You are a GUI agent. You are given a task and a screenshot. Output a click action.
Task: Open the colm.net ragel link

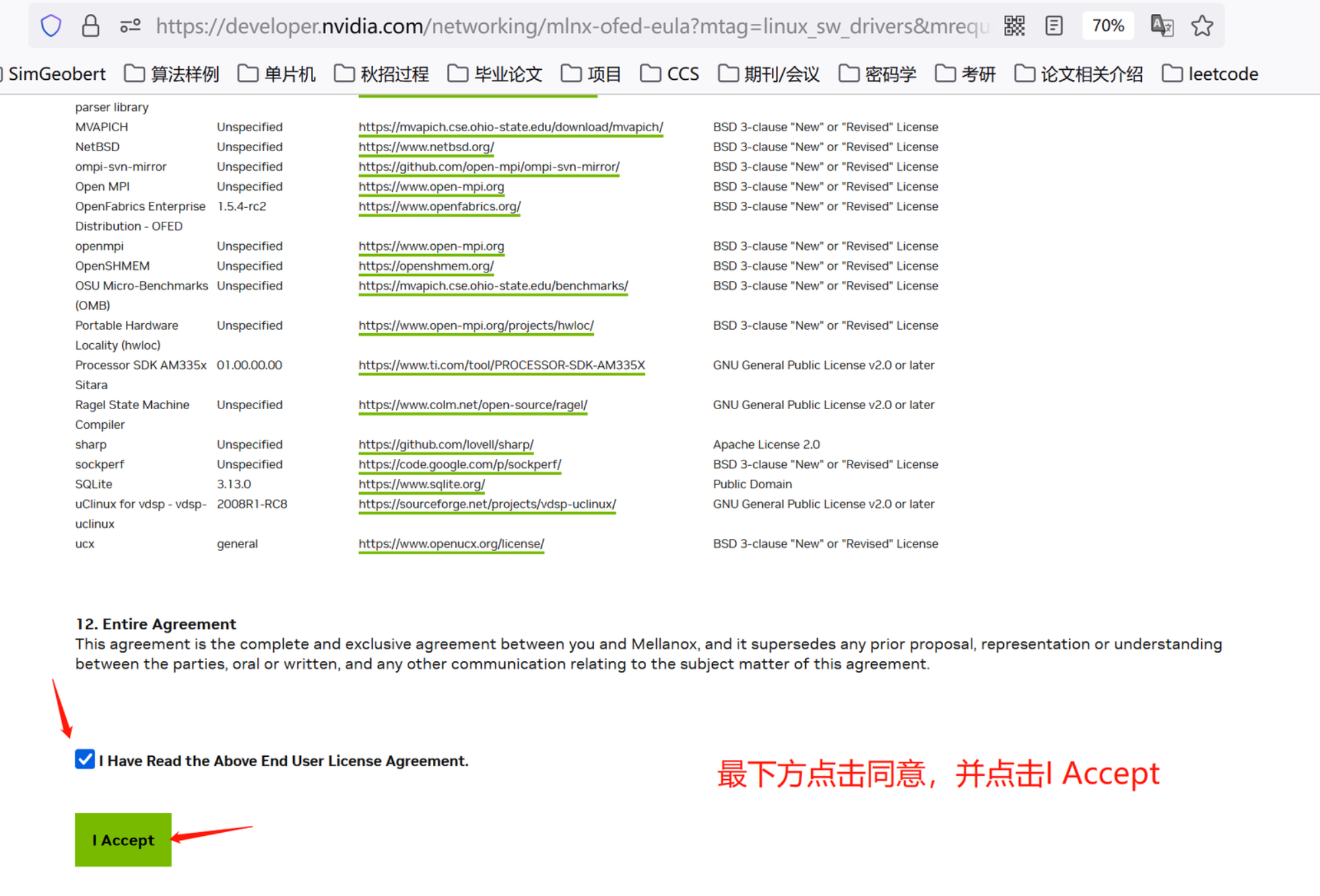[473, 404]
